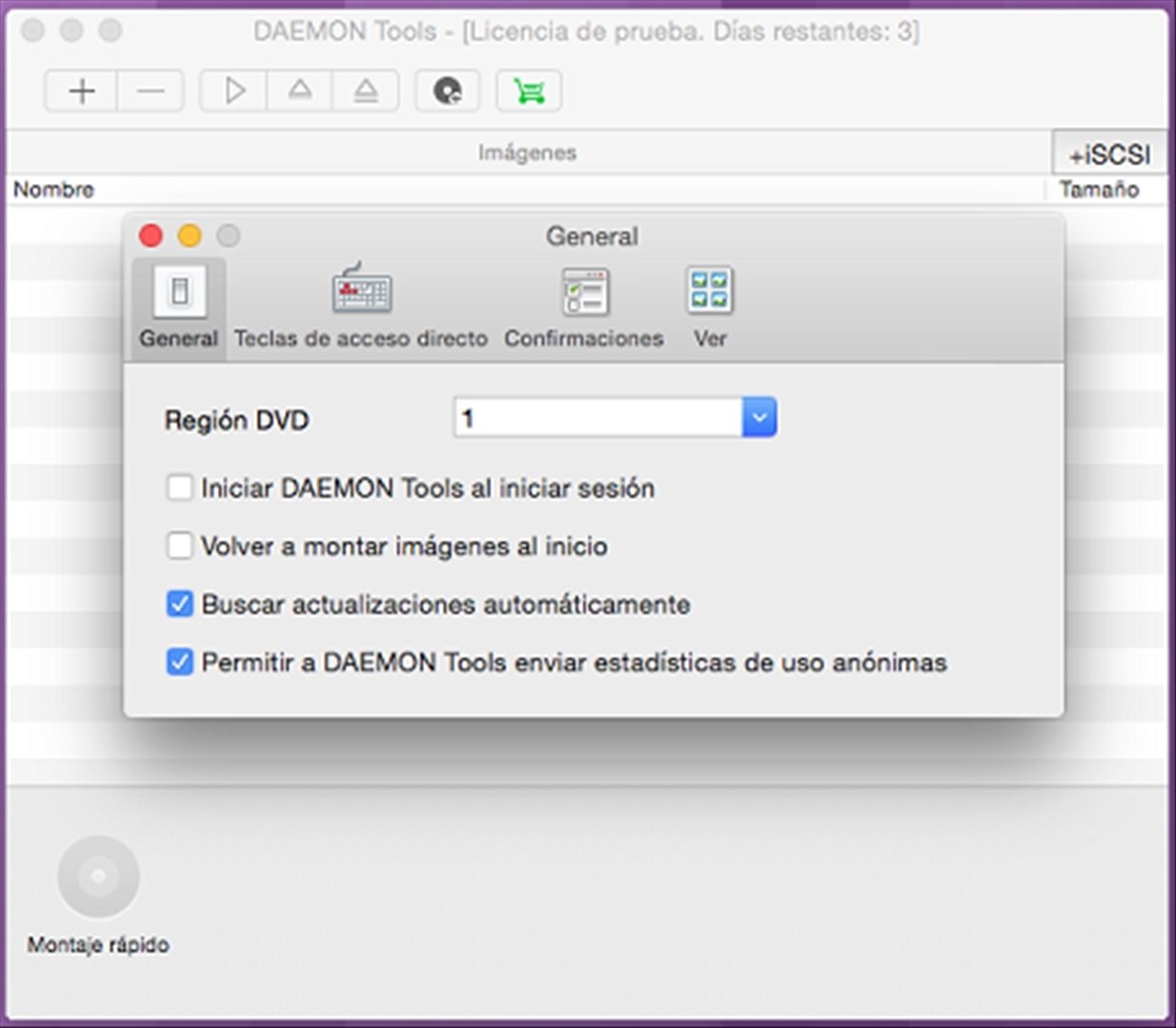1176x1028 pixels.
Task: Click the Región DVD label
Action: point(236,420)
